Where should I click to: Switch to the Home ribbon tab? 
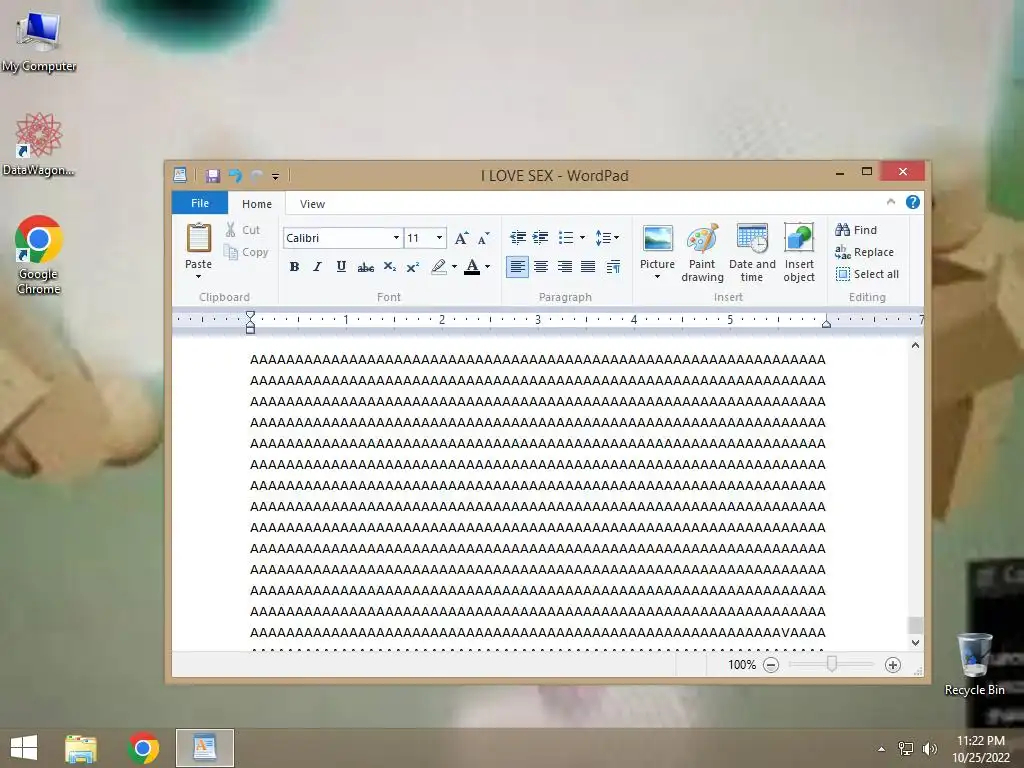click(x=257, y=204)
